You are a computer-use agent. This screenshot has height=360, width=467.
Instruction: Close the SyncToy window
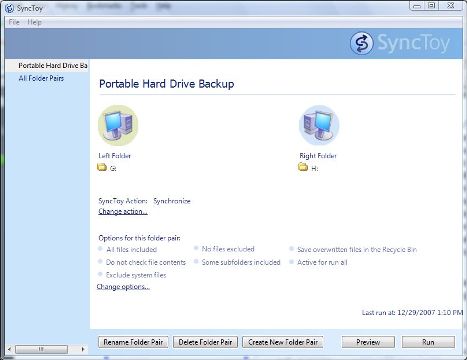tap(451, 6)
